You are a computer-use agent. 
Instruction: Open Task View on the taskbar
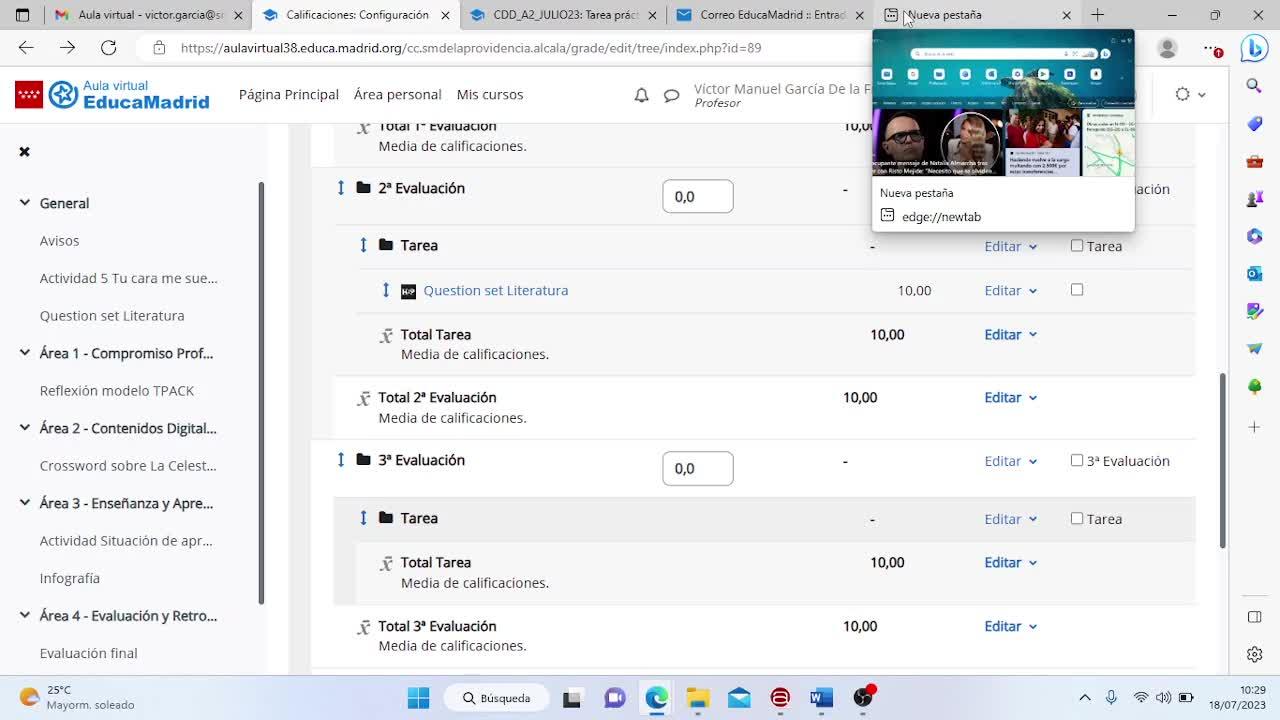coord(572,698)
